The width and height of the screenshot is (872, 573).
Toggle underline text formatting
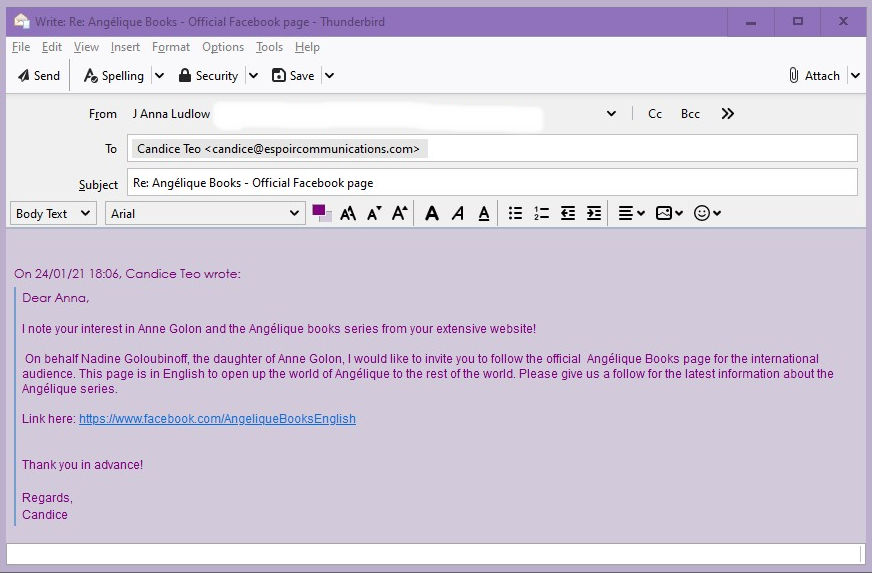pos(483,213)
